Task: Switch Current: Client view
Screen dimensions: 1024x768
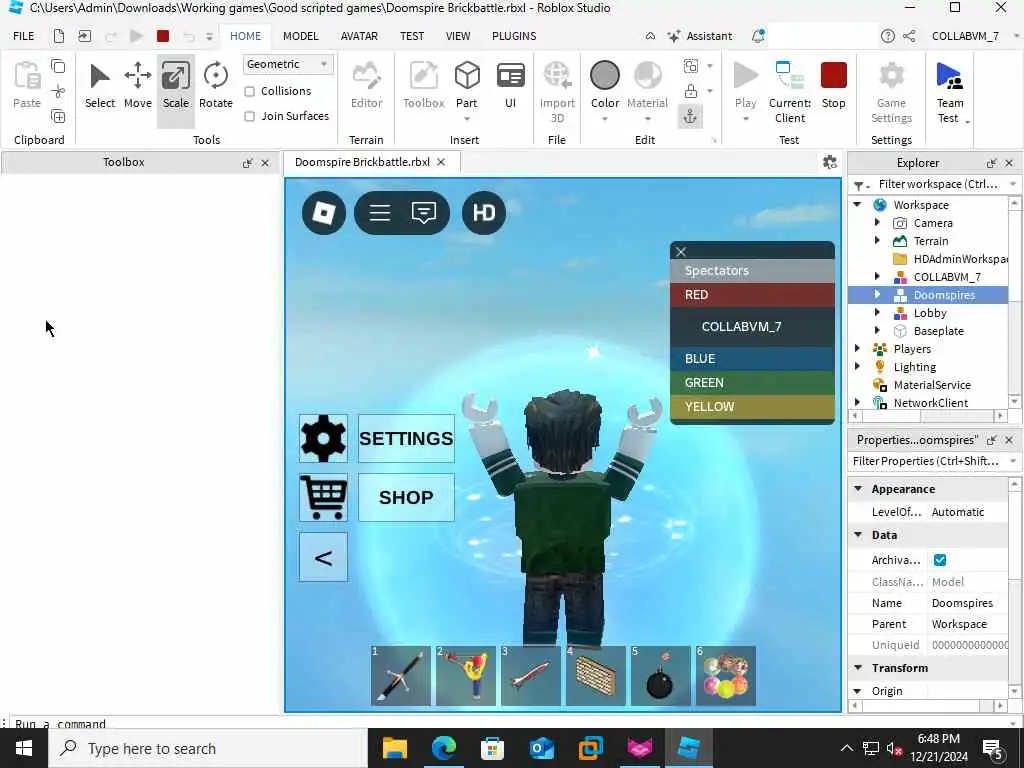Action: 790,91
